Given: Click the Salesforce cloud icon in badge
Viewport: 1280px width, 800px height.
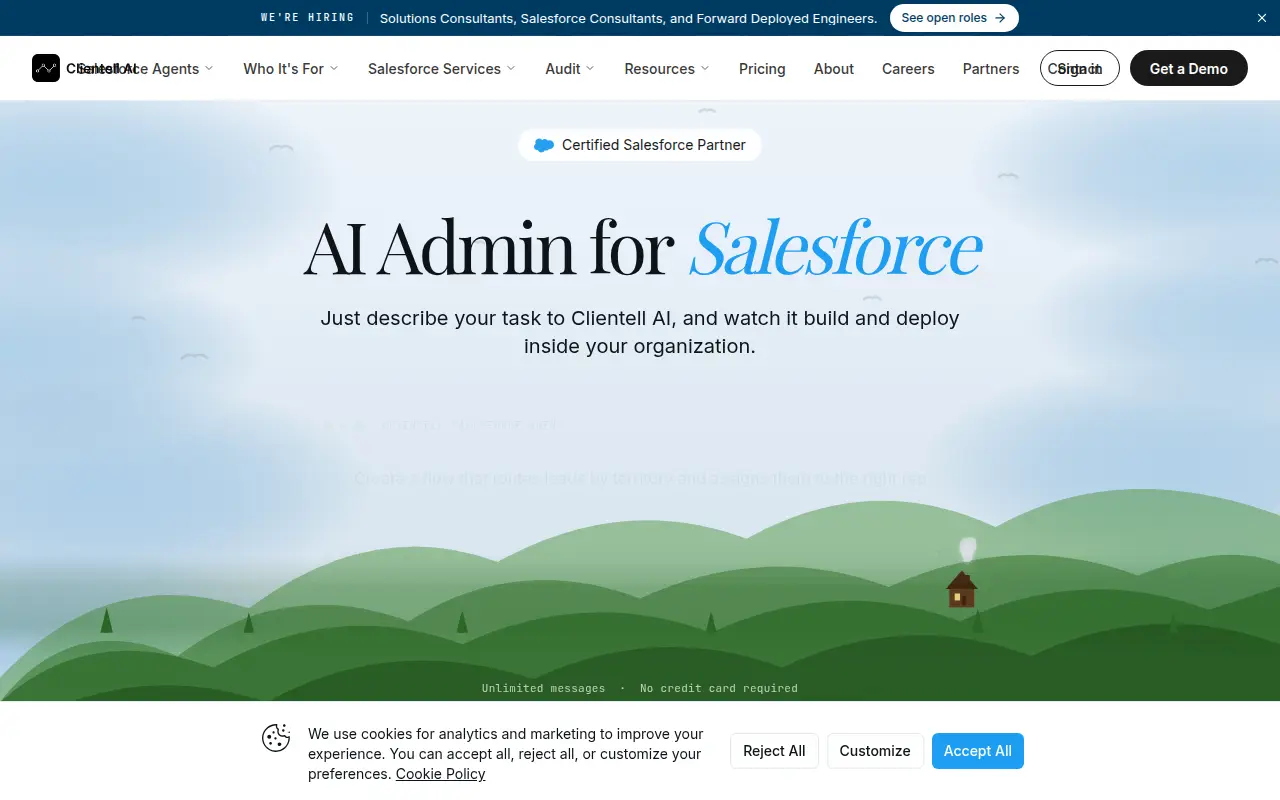Looking at the screenshot, I should 544,145.
